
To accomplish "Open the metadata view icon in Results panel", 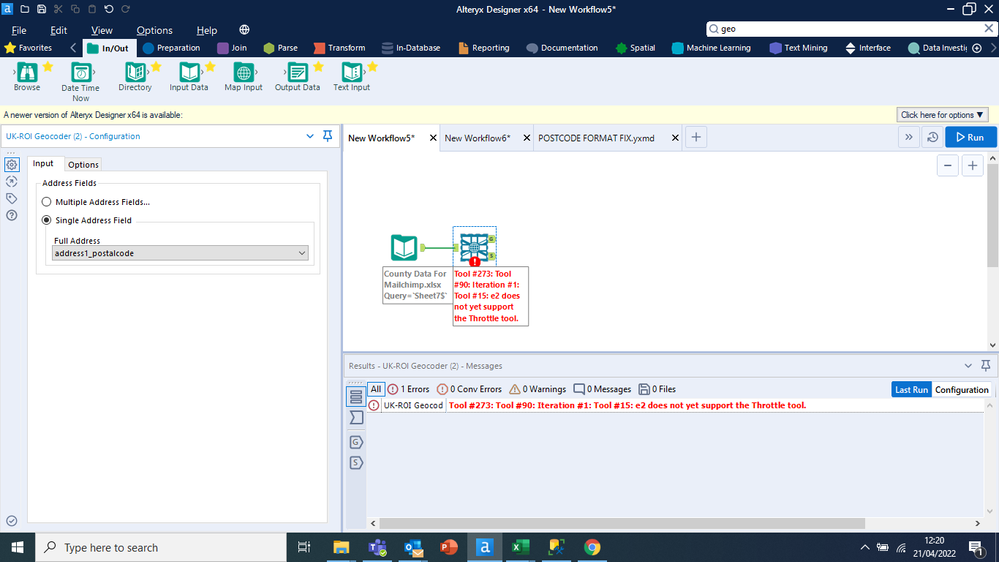I will tap(356, 417).
